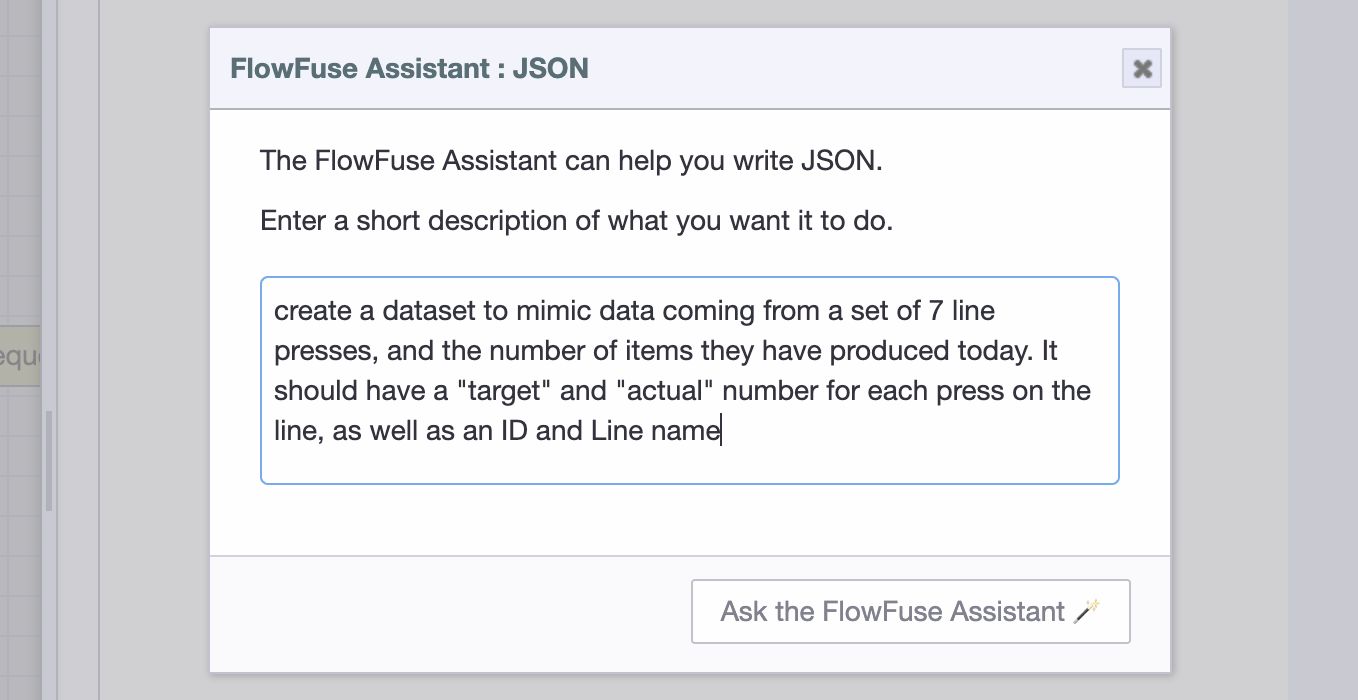Place cursor after the words Line name
This screenshot has width=1358, height=700.
coord(722,430)
